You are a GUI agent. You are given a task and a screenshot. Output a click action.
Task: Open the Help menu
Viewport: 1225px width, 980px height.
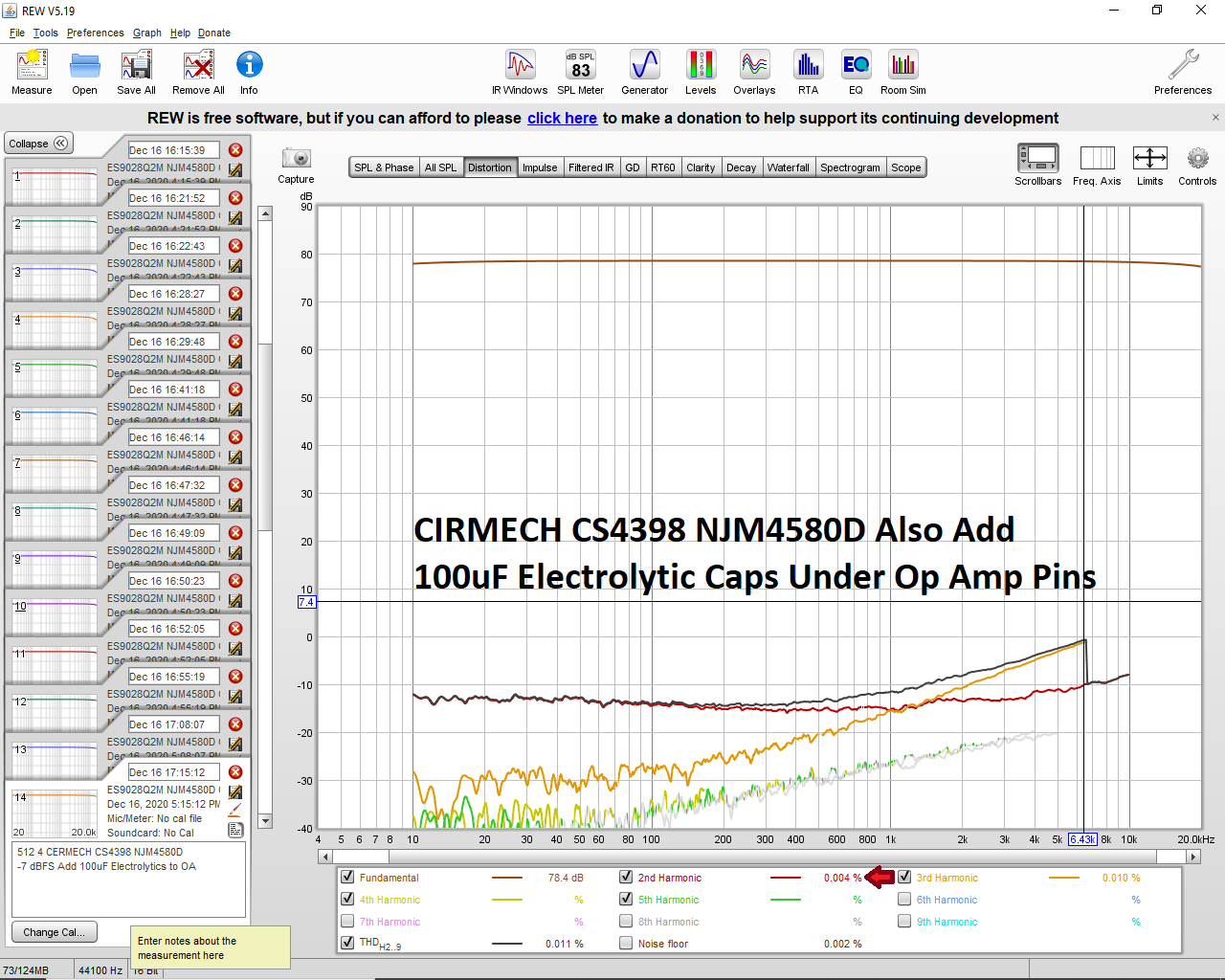[180, 33]
